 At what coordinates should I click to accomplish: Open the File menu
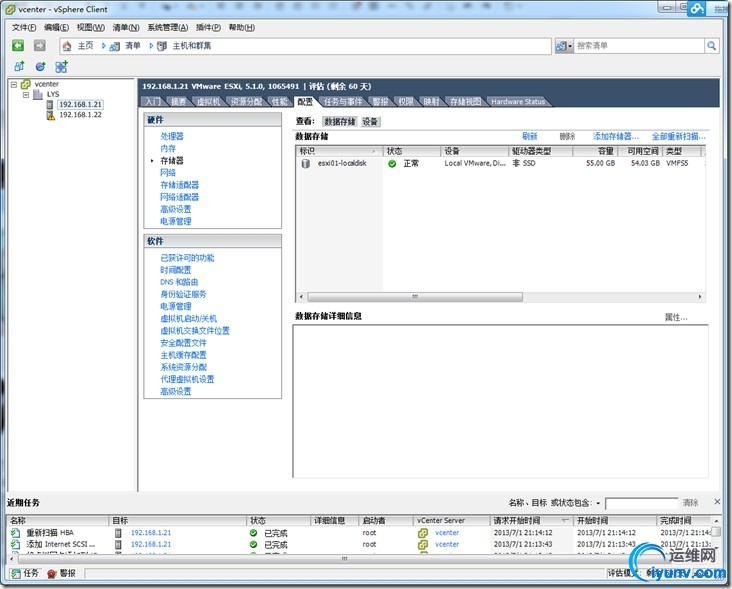pyautogui.click(x=24, y=28)
